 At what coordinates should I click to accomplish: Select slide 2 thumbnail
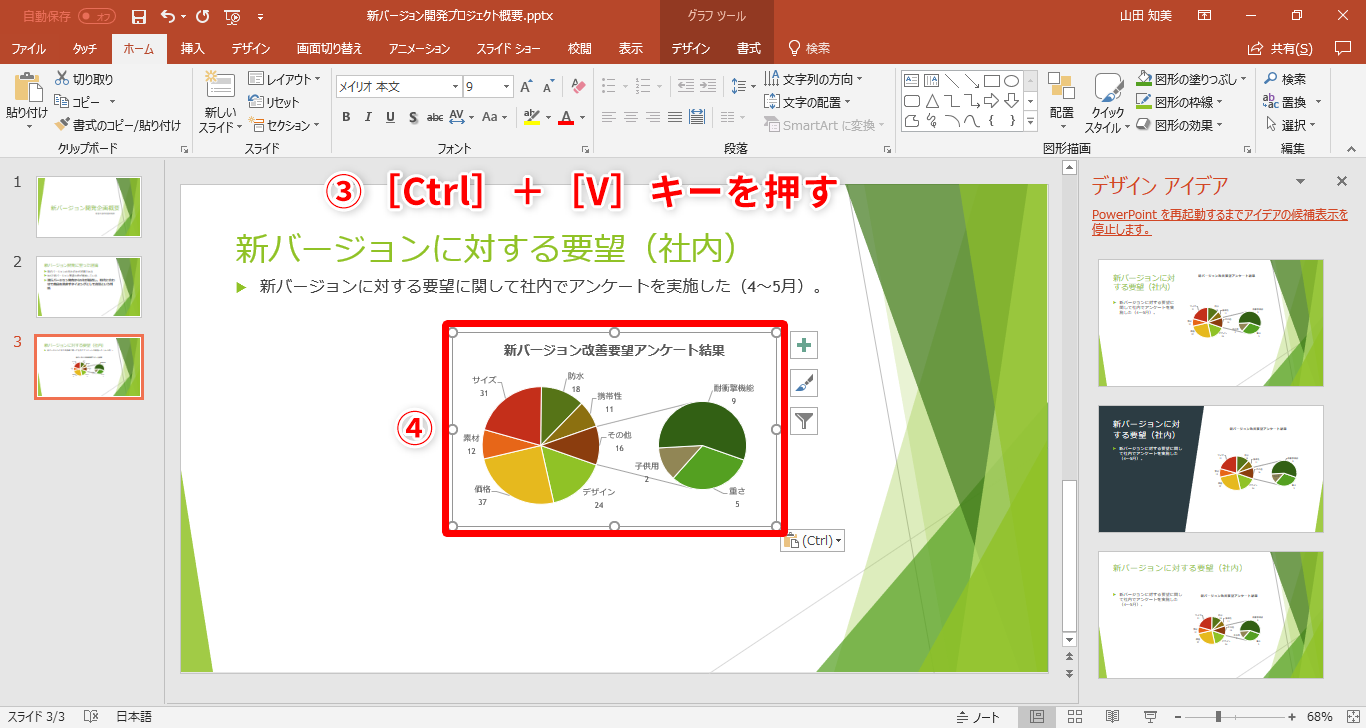click(89, 287)
